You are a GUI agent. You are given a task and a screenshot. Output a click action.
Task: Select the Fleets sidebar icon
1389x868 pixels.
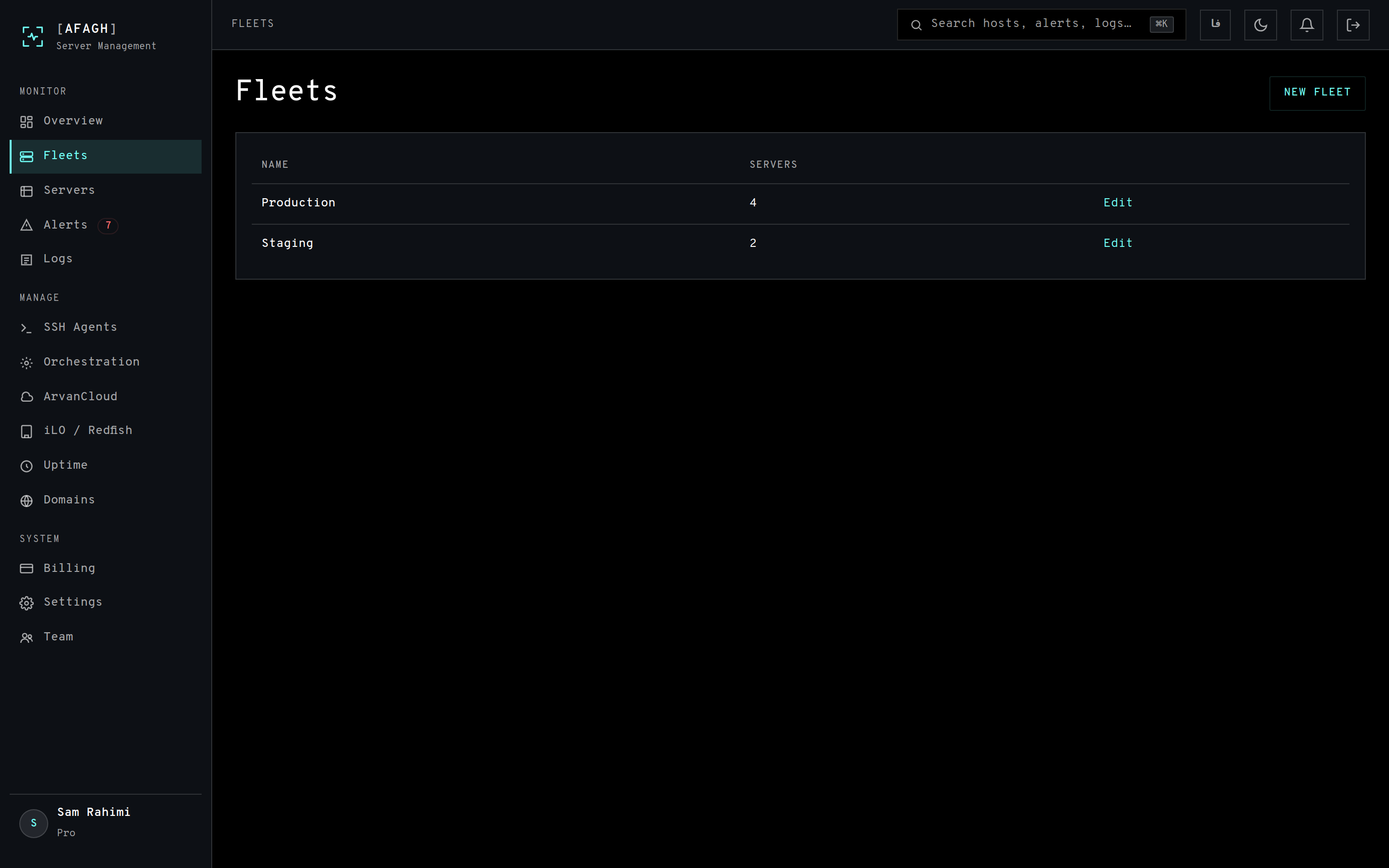pyautogui.click(x=27, y=156)
